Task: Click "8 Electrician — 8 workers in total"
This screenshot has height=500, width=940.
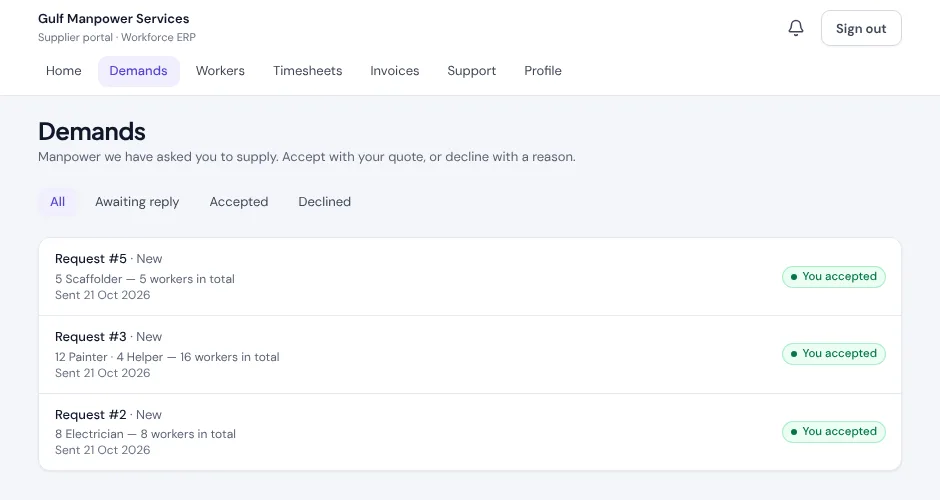Action: tap(145, 434)
